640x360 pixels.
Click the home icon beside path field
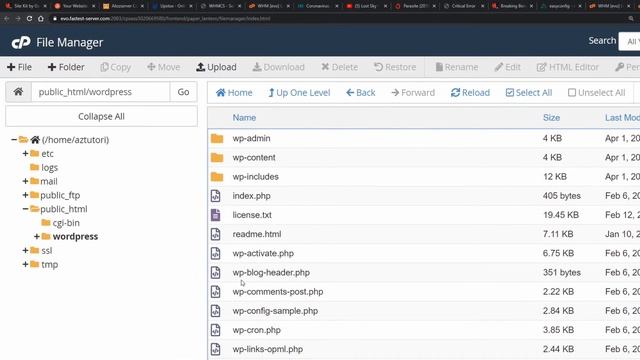[18, 92]
